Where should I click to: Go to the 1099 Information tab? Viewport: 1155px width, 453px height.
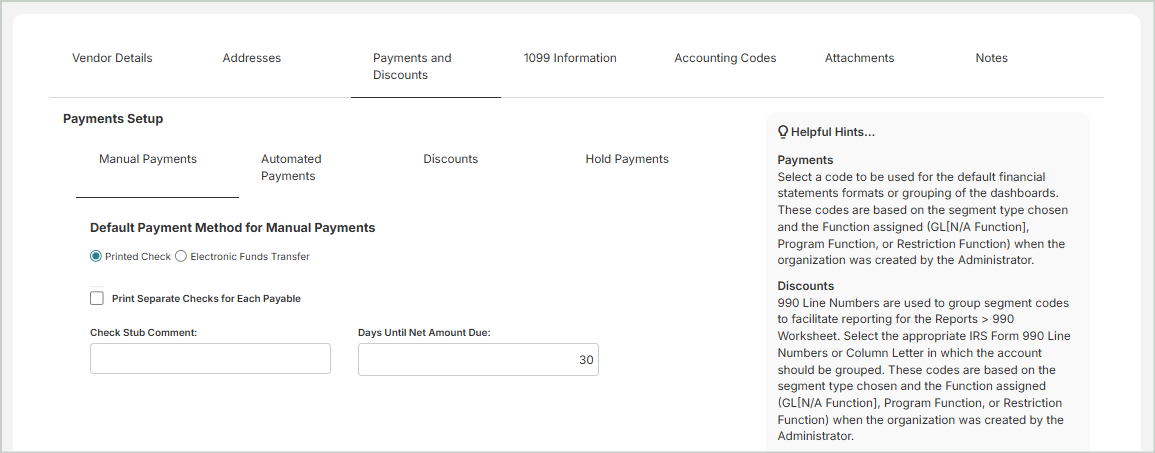point(570,58)
